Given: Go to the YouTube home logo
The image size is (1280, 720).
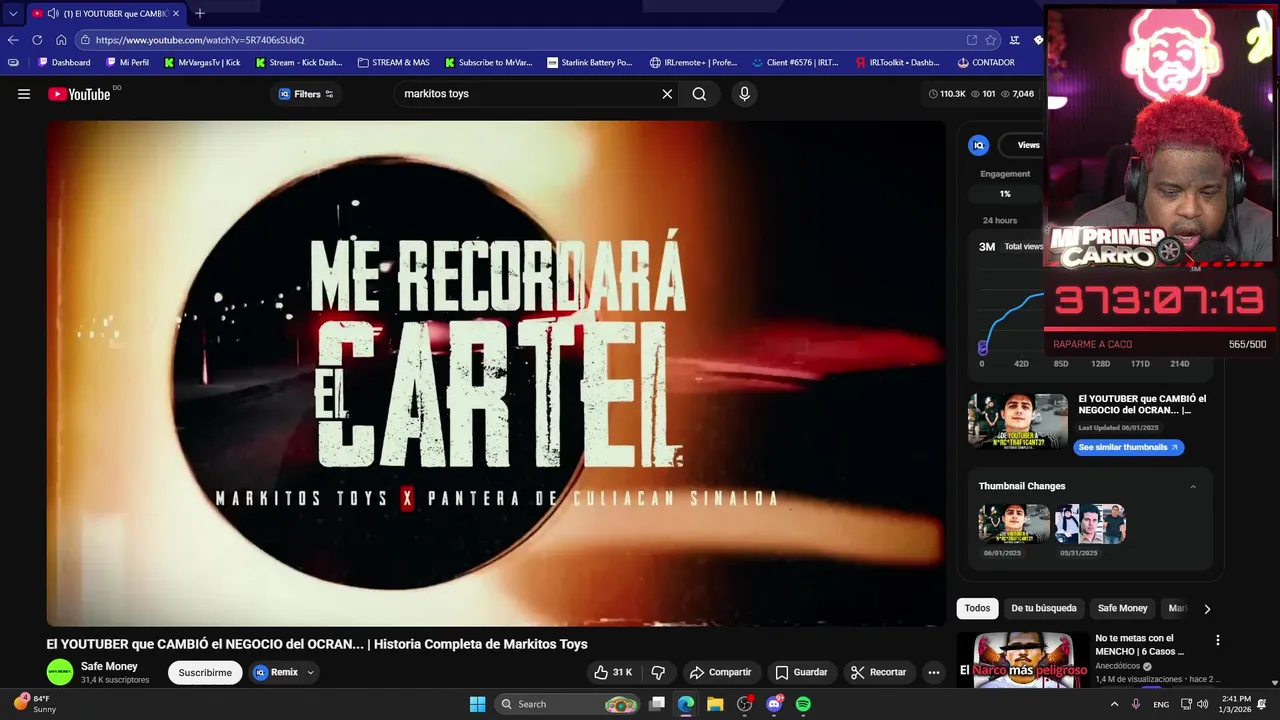Looking at the screenshot, I should pyautogui.click(x=79, y=94).
